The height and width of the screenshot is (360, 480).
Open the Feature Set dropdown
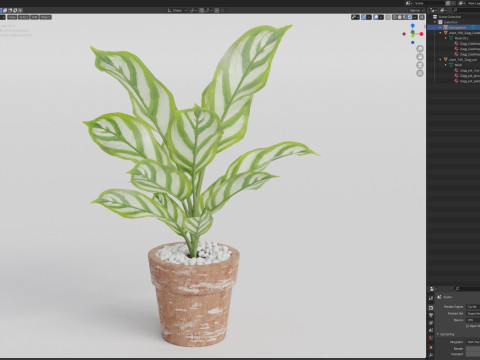[473, 313]
